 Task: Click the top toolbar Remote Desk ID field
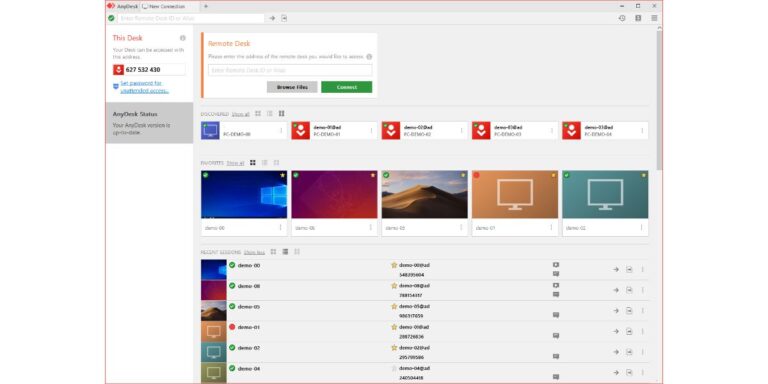pos(191,18)
